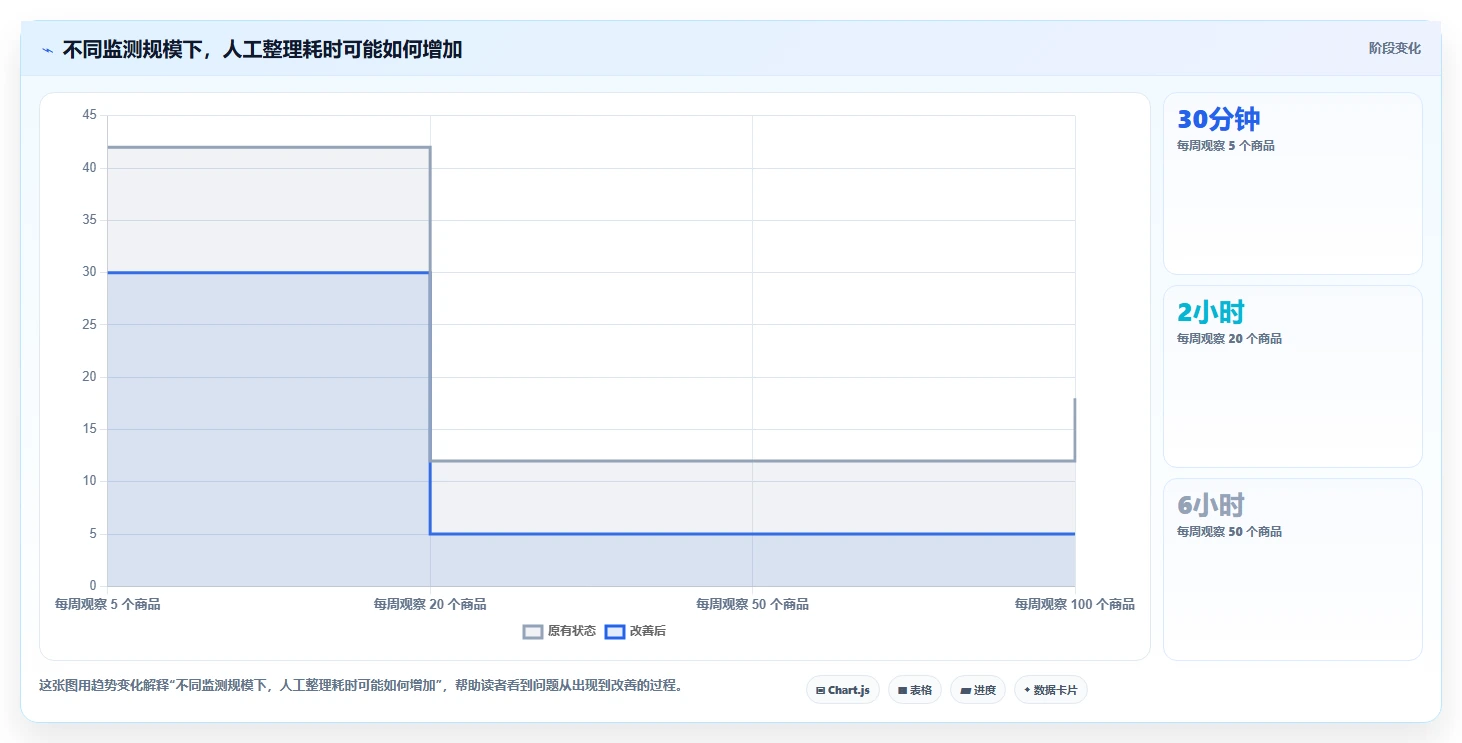Screen dimensions: 1462x743
Task: Click the blue 改善后 line at value 30
Action: point(268,272)
